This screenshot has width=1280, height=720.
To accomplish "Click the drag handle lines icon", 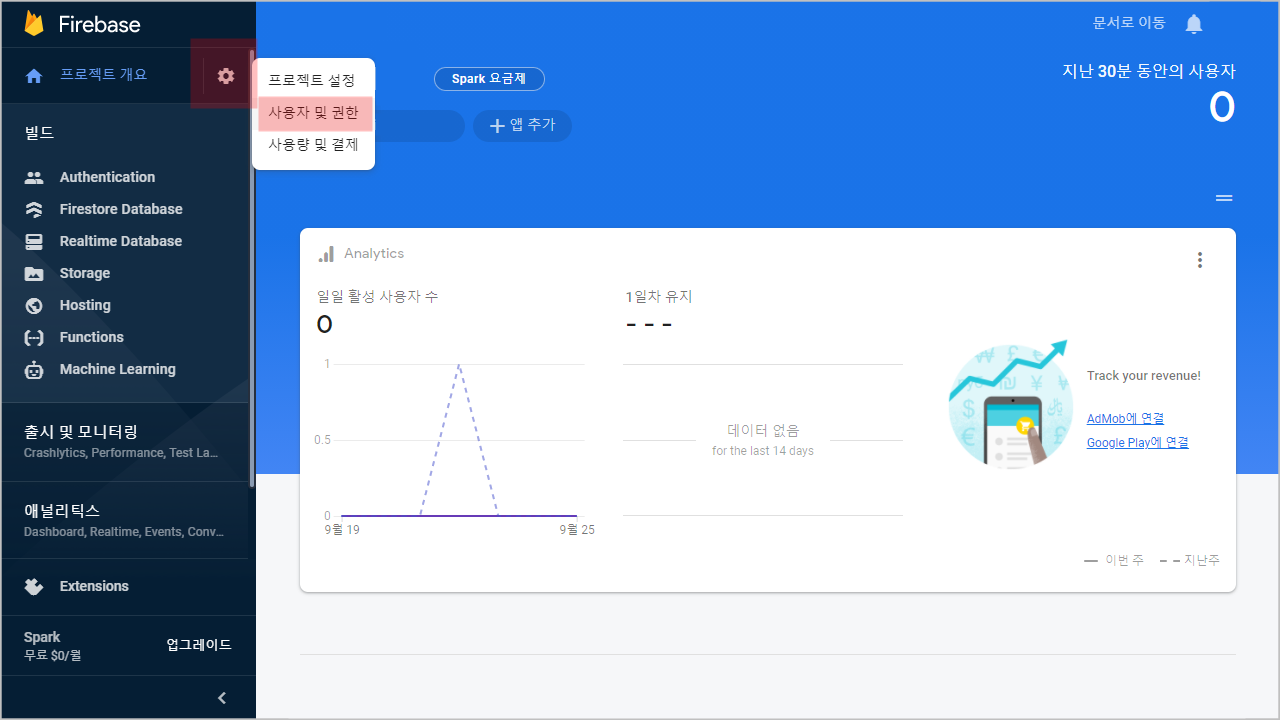I will 1224,198.
